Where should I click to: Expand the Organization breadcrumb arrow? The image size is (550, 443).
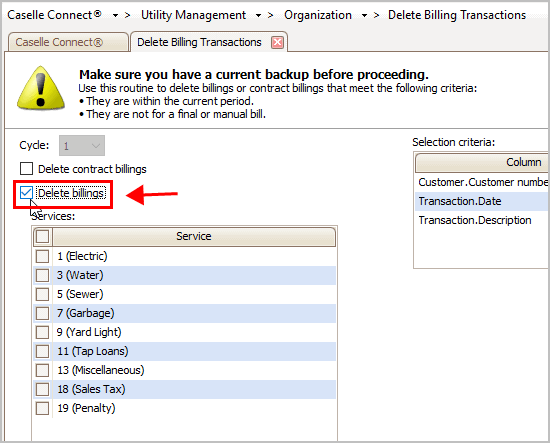tap(364, 15)
